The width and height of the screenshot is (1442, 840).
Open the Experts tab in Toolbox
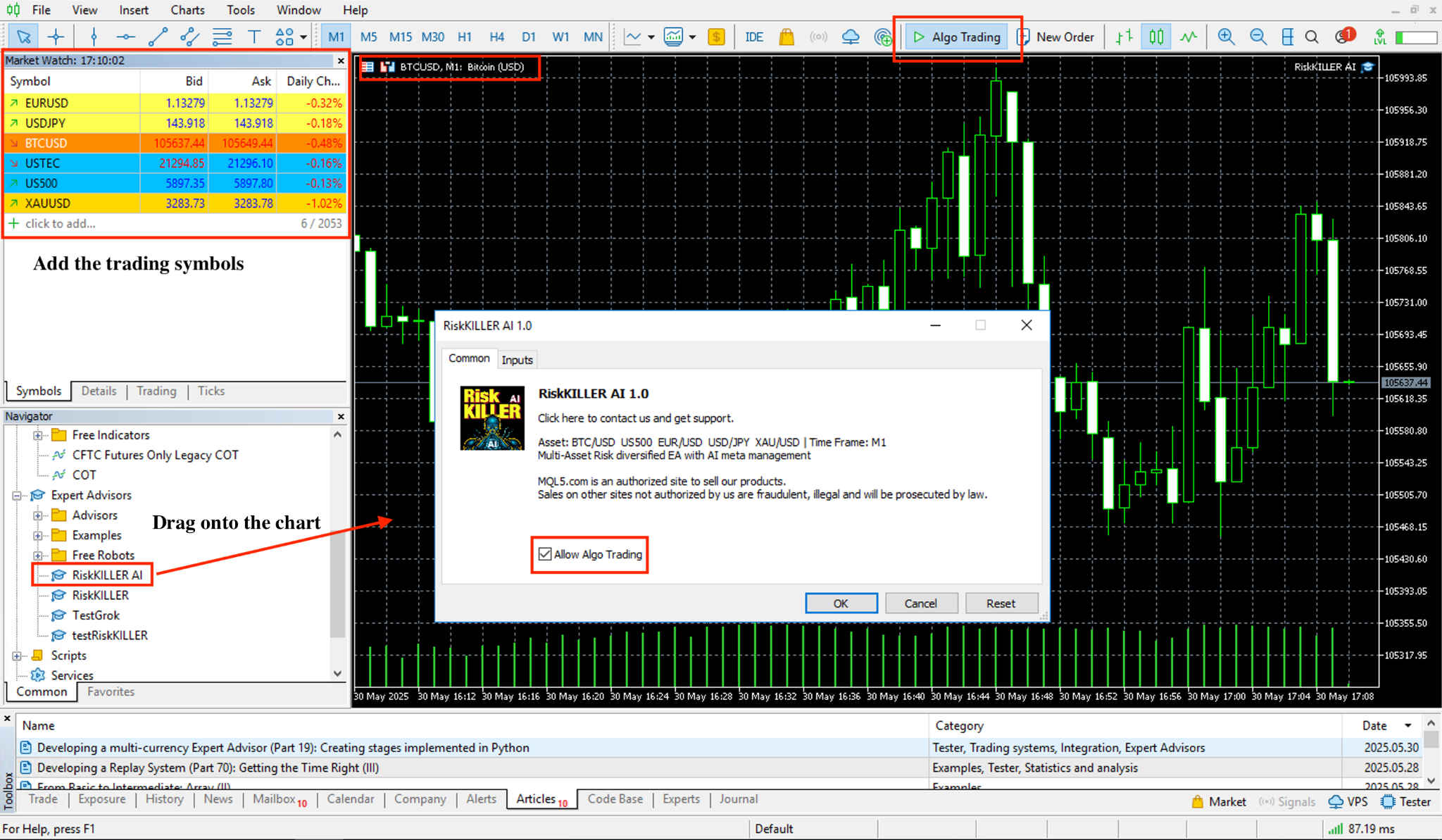pos(681,799)
